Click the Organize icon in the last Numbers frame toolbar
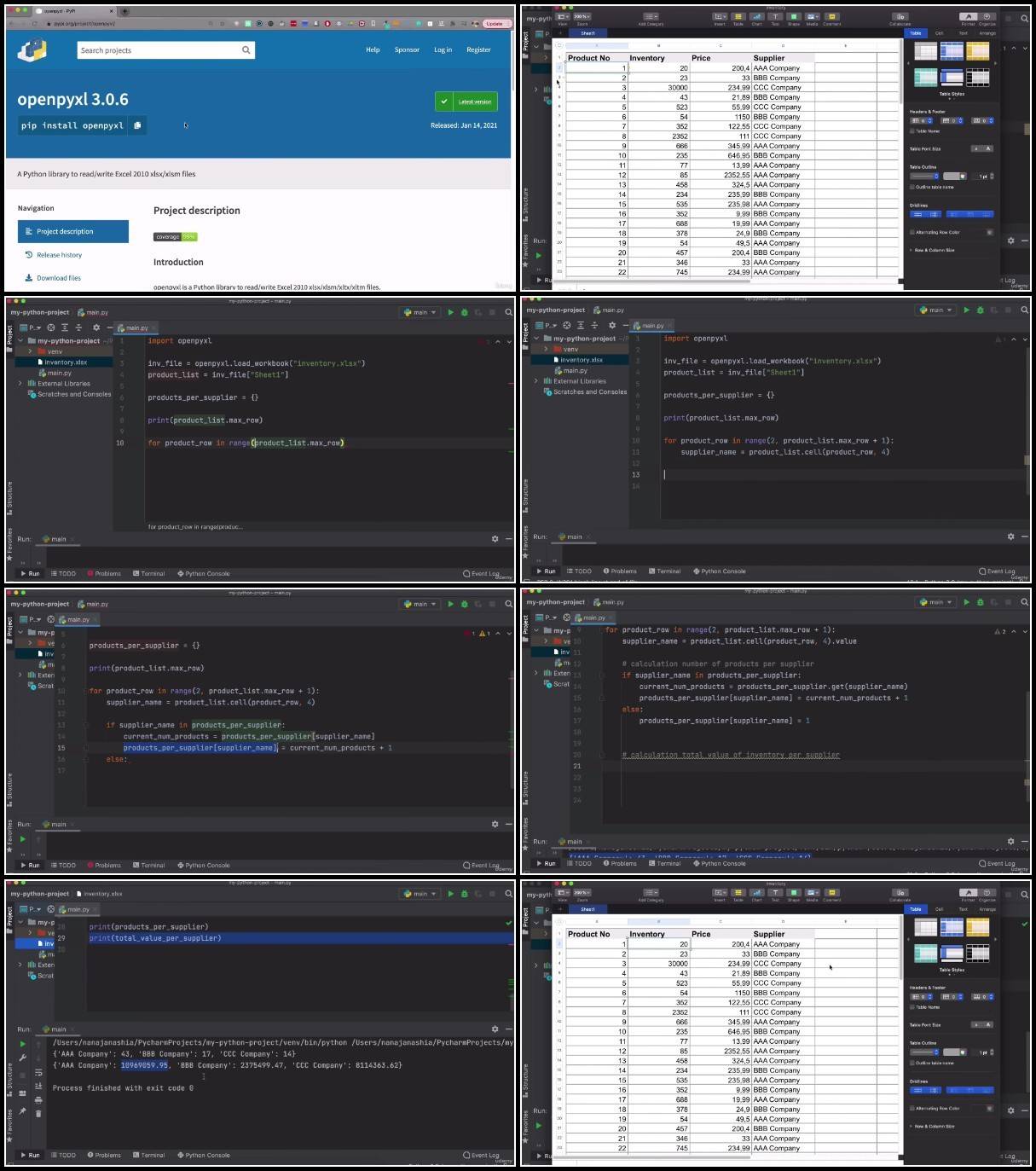The image size is (1036, 1171). tap(987, 895)
